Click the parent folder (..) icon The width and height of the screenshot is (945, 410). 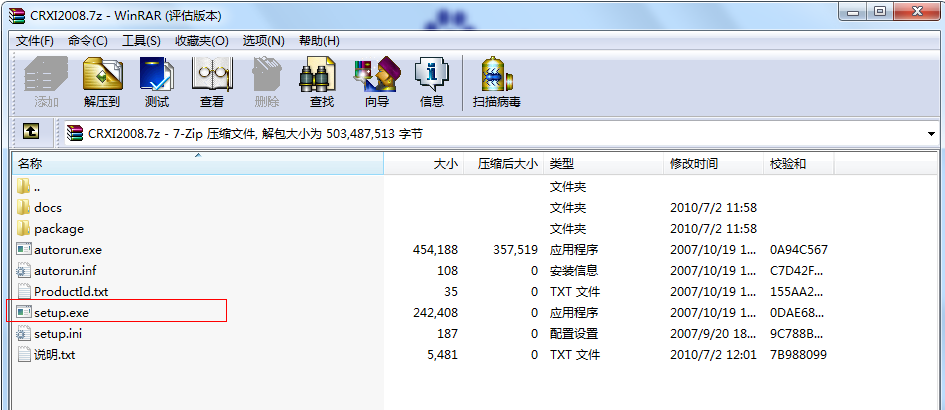coord(23,186)
